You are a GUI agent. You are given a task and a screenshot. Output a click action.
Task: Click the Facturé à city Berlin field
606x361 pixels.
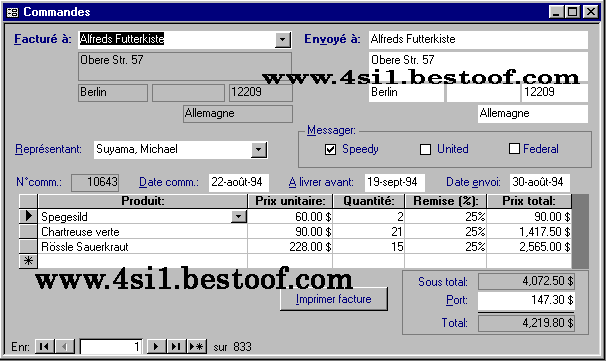tap(112, 93)
